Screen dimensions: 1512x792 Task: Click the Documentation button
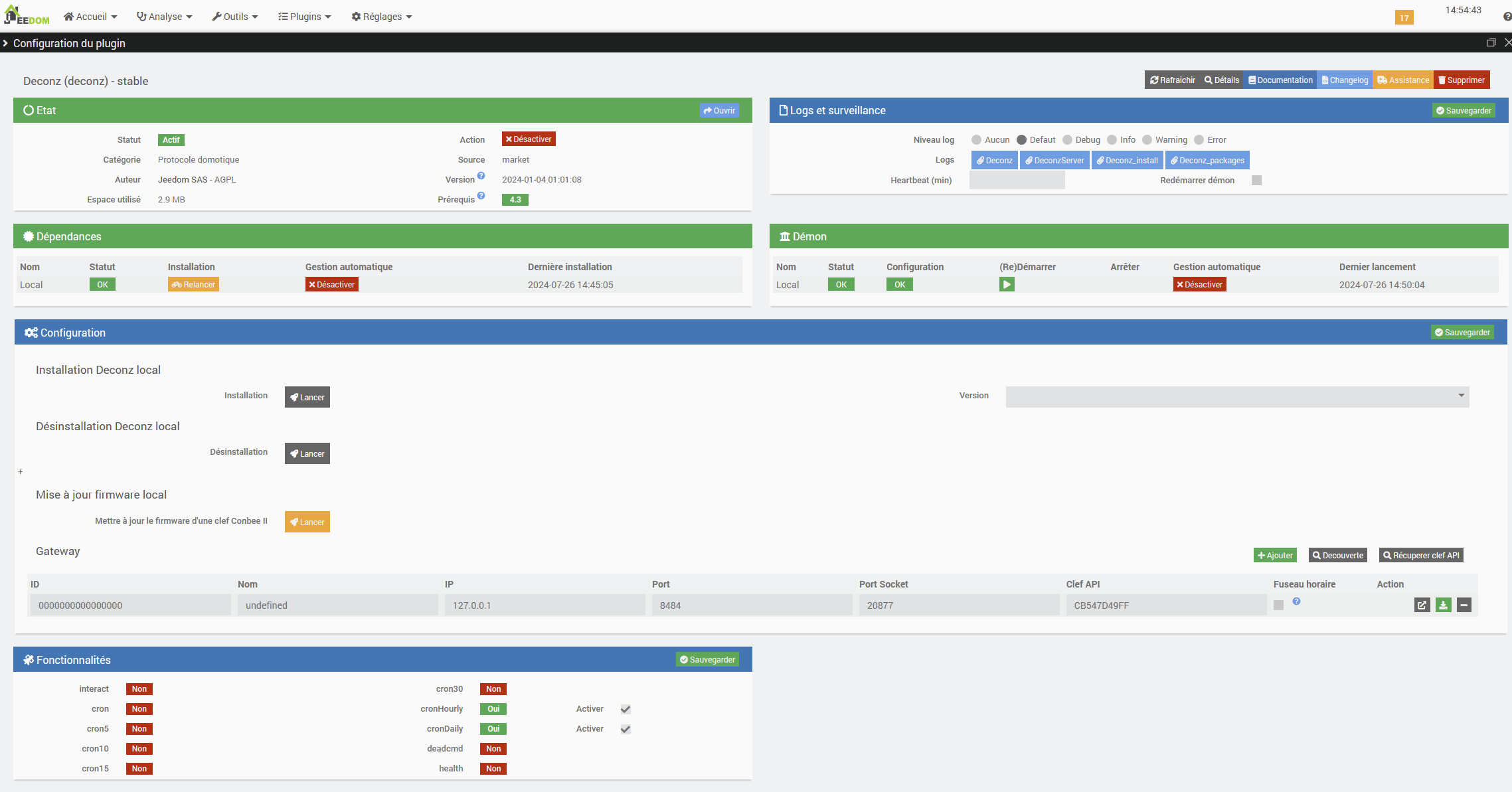(1280, 80)
